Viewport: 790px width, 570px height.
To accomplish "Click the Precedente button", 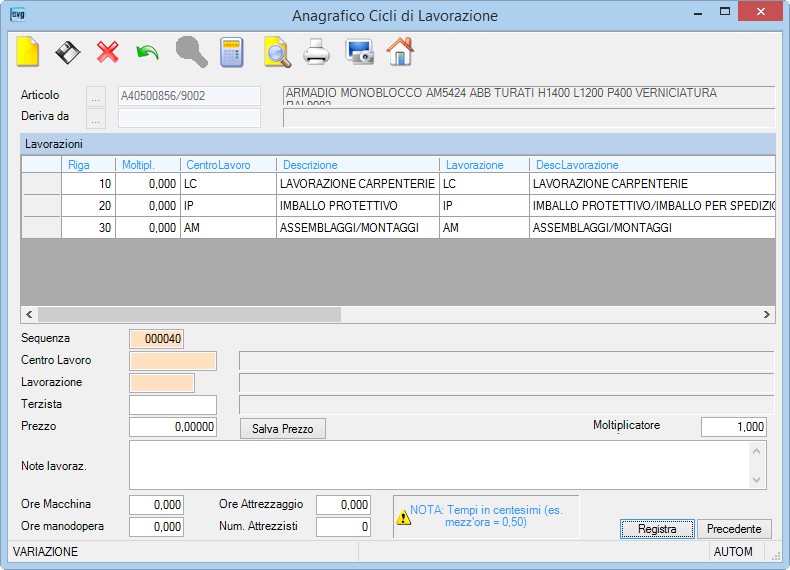I will (734, 529).
